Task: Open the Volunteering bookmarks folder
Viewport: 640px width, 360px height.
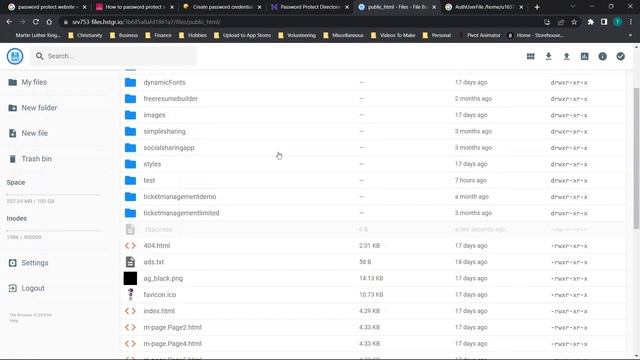Action: tap(297, 36)
